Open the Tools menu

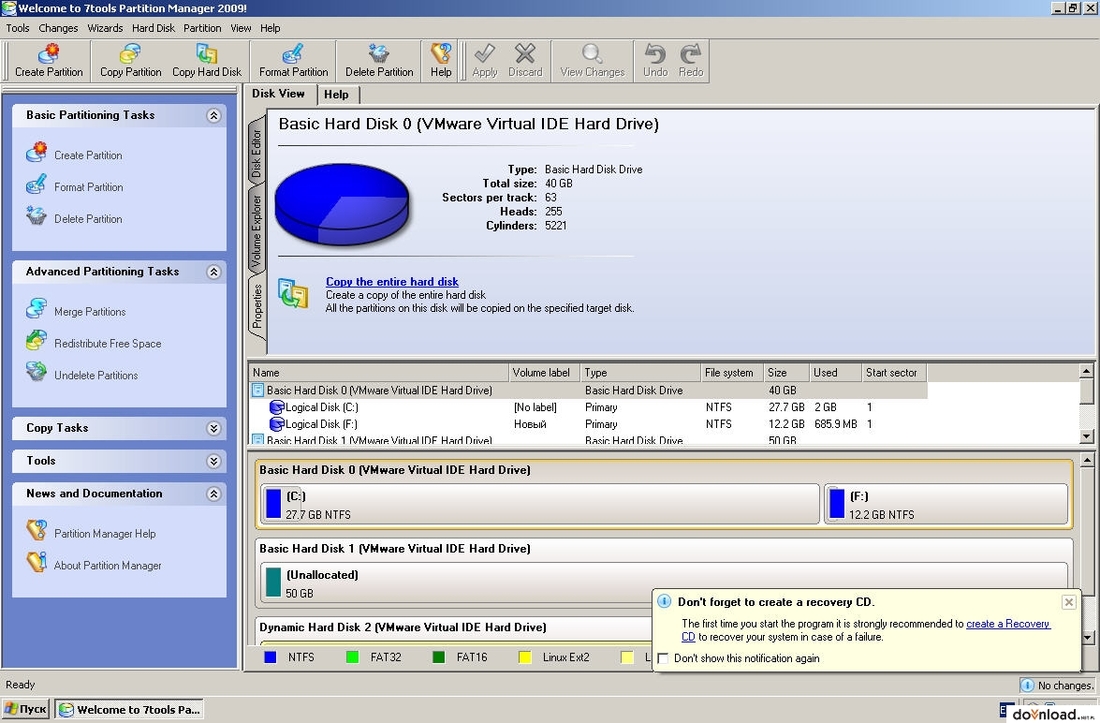[x=18, y=28]
